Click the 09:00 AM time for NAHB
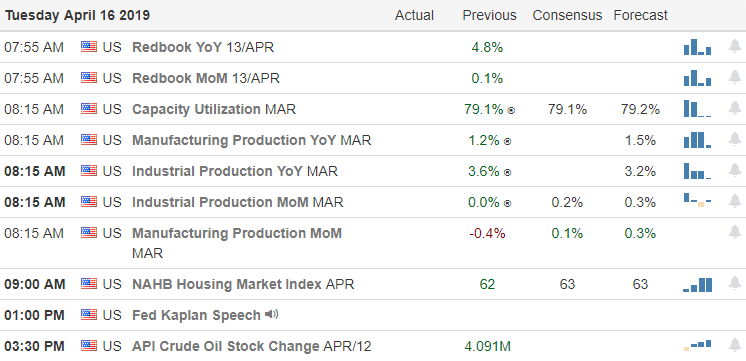The image size is (746, 361). pyautogui.click(x=34, y=284)
